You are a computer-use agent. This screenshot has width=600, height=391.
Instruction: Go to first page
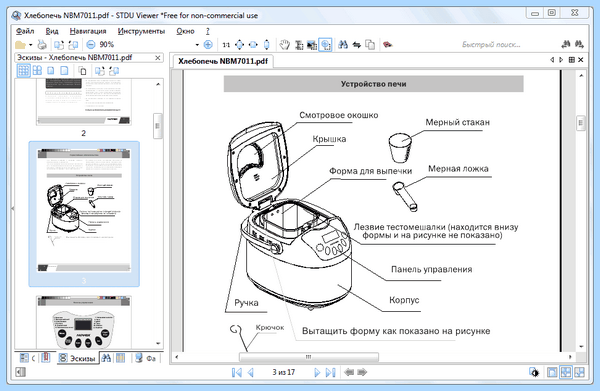click(x=237, y=372)
